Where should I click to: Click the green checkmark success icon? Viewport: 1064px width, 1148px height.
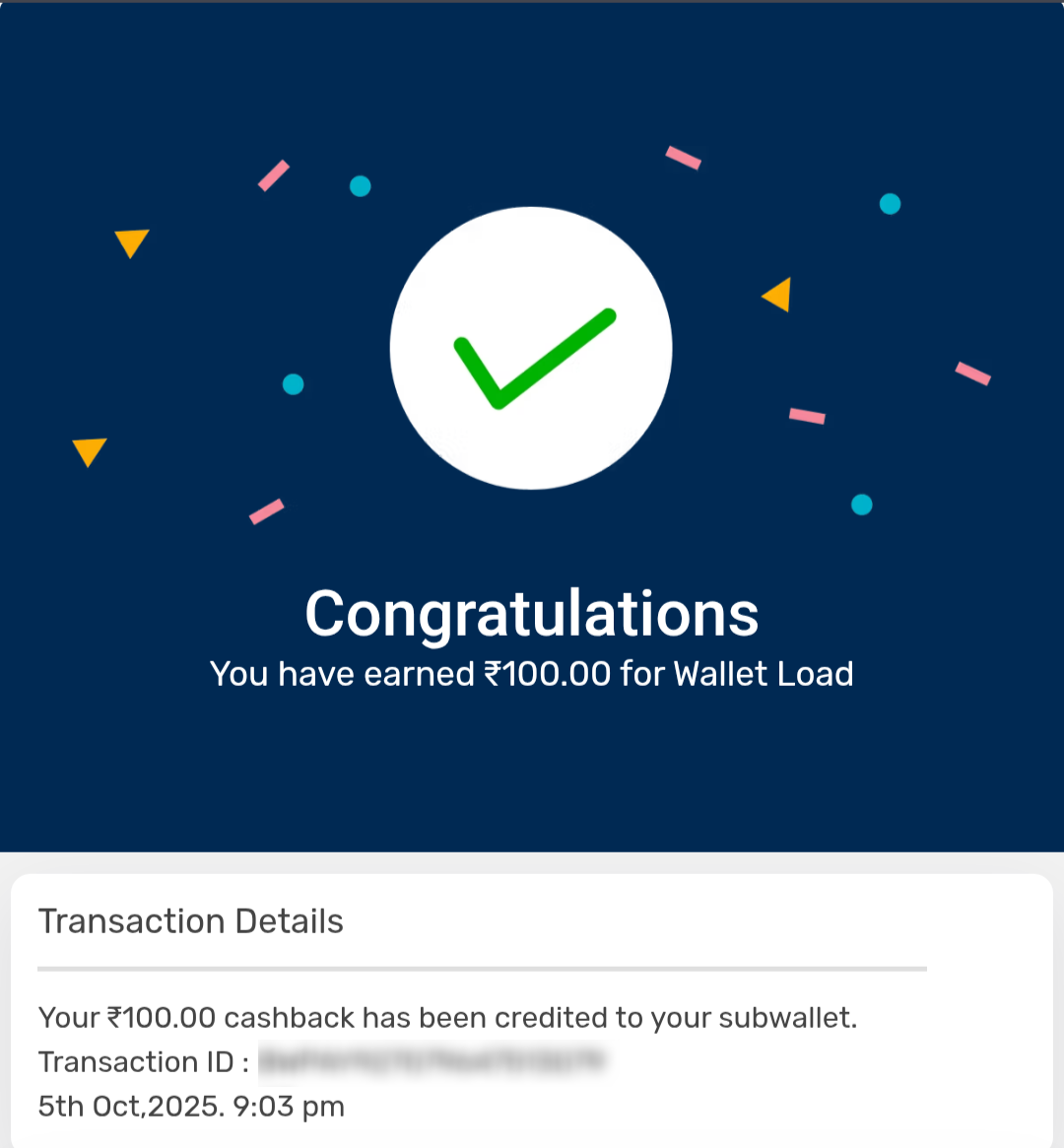(x=532, y=358)
